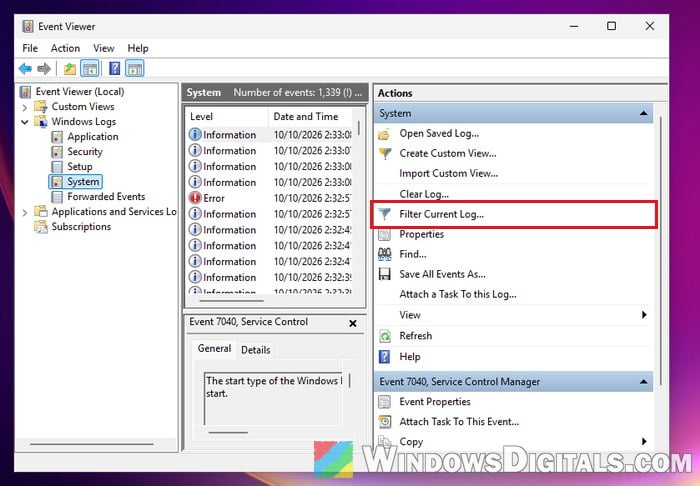This screenshot has height=486, width=700.
Task: Click the red Error level icon
Action: click(x=195, y=198)
